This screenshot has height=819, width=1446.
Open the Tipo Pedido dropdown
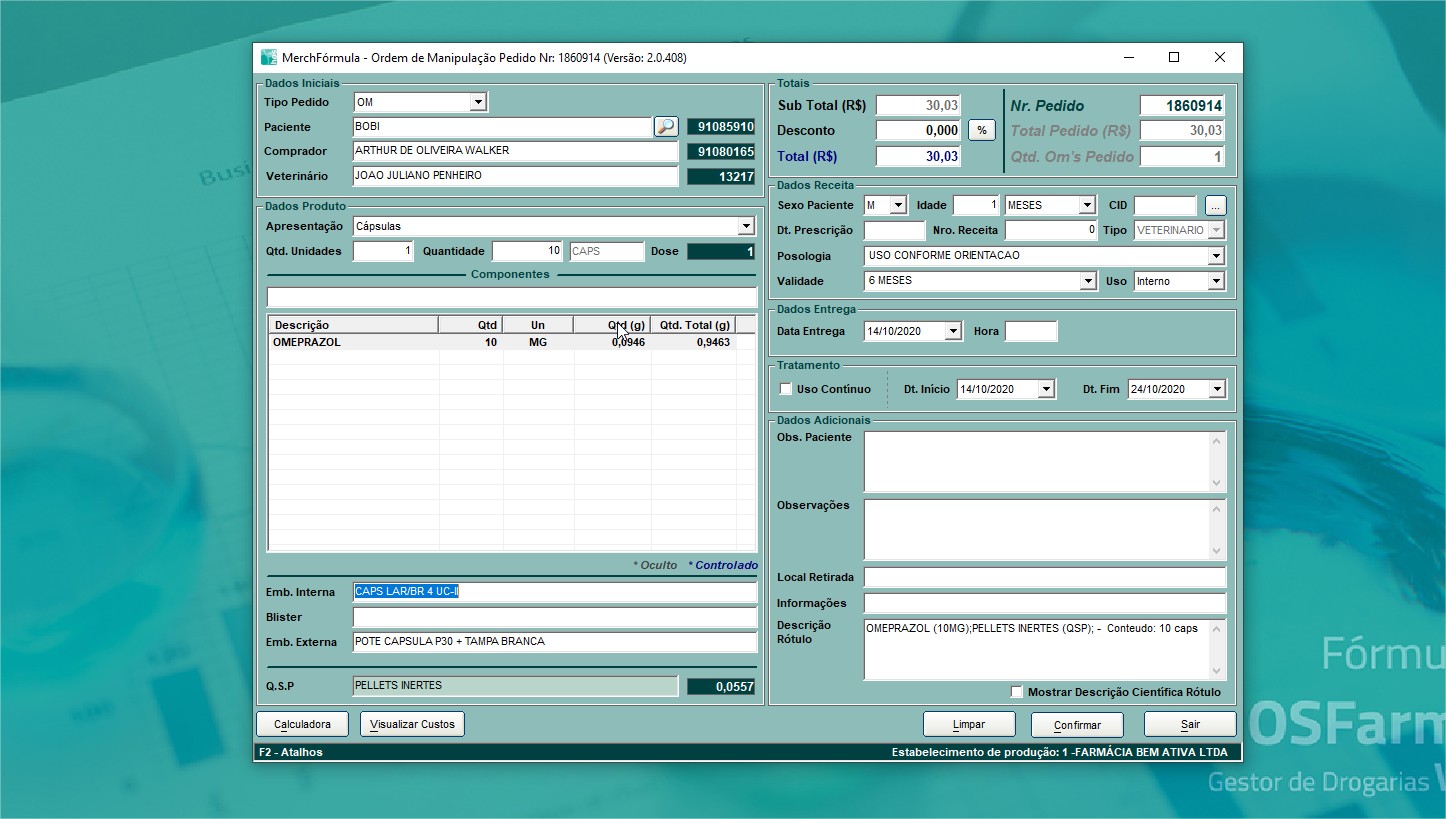click(477, 102)
